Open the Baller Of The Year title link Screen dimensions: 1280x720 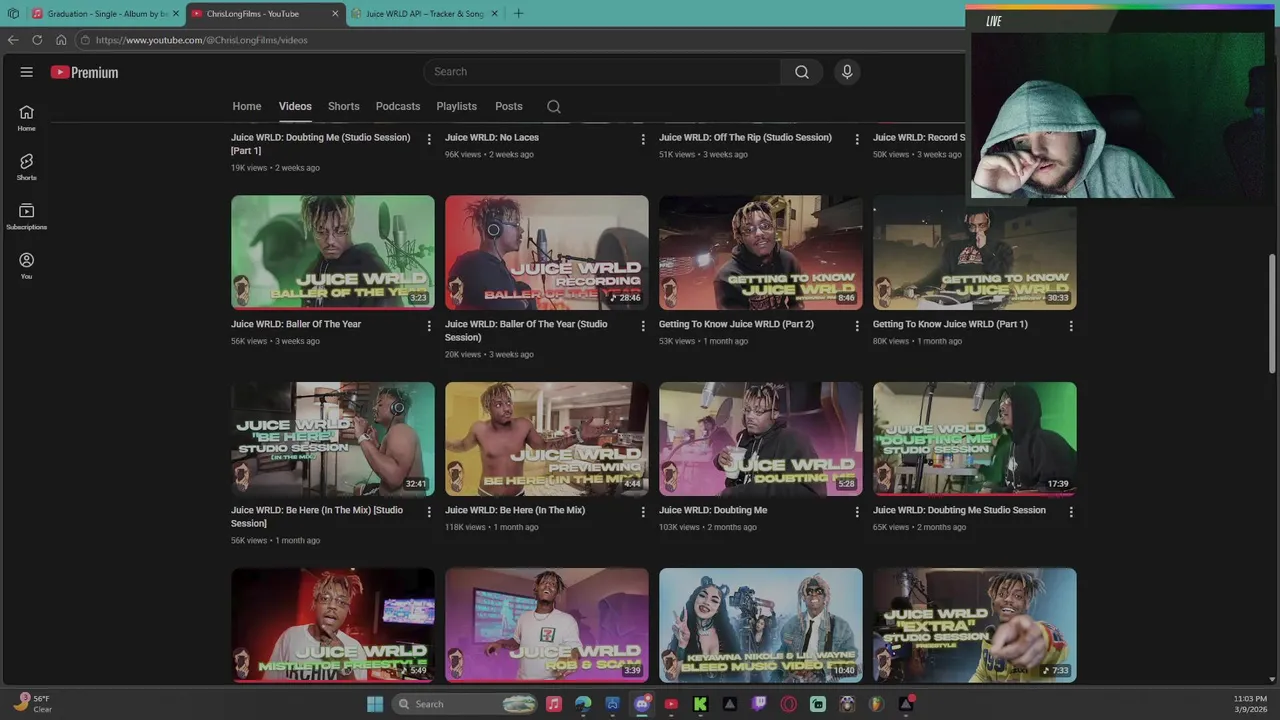296,324
